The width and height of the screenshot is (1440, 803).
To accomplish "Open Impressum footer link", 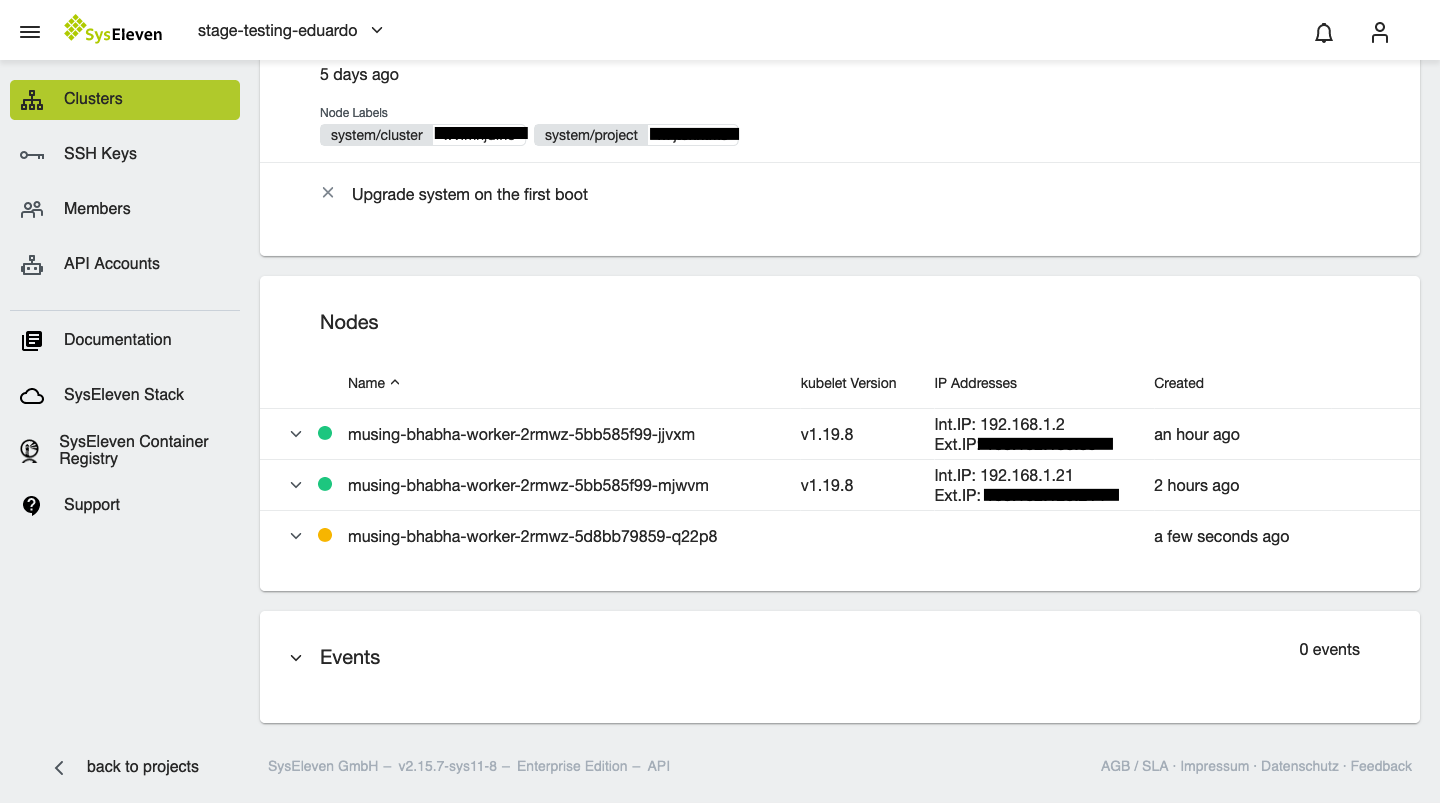I will (1214, 766).
